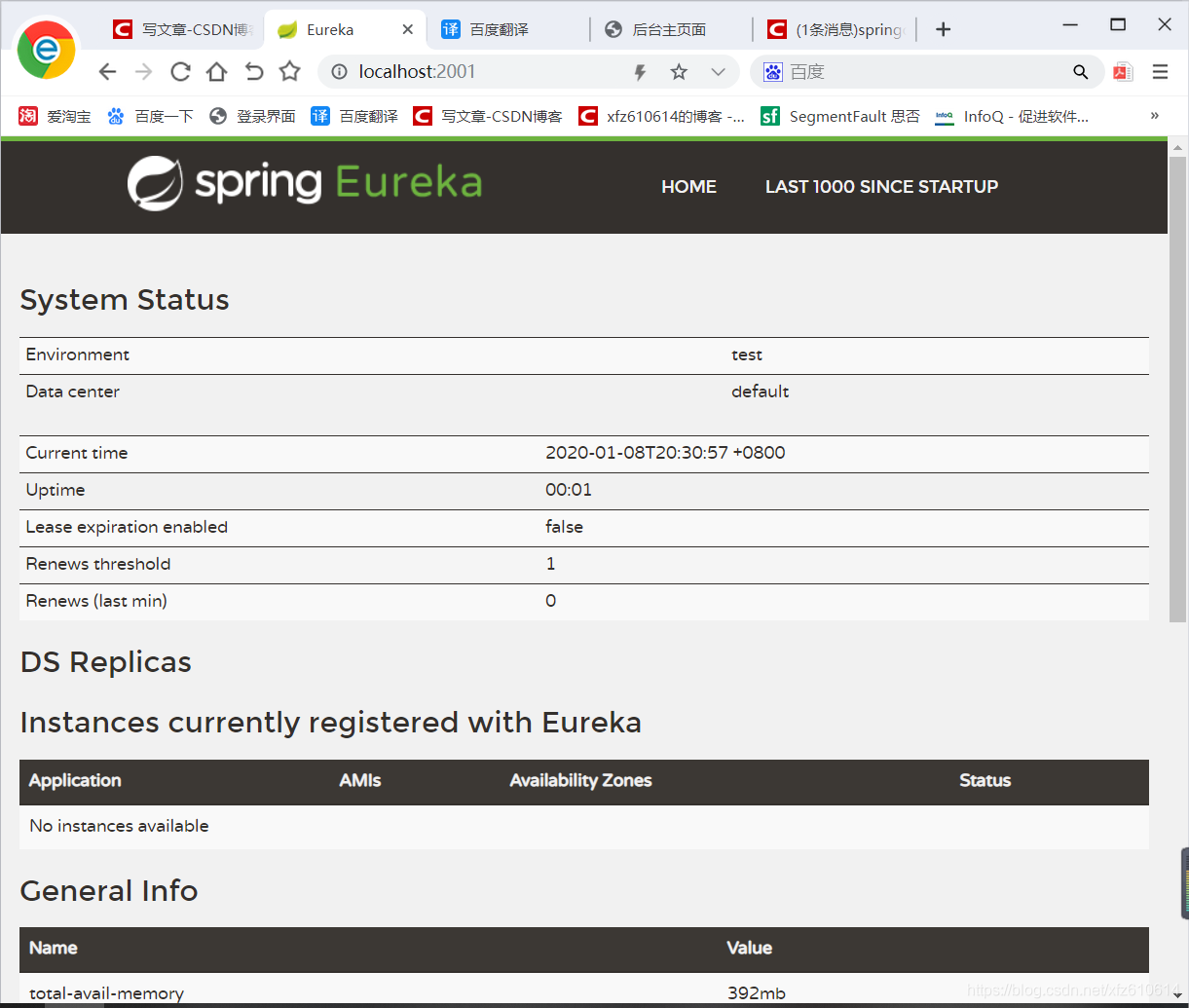Click the 'Renews (last min)' label

point(96,601)
